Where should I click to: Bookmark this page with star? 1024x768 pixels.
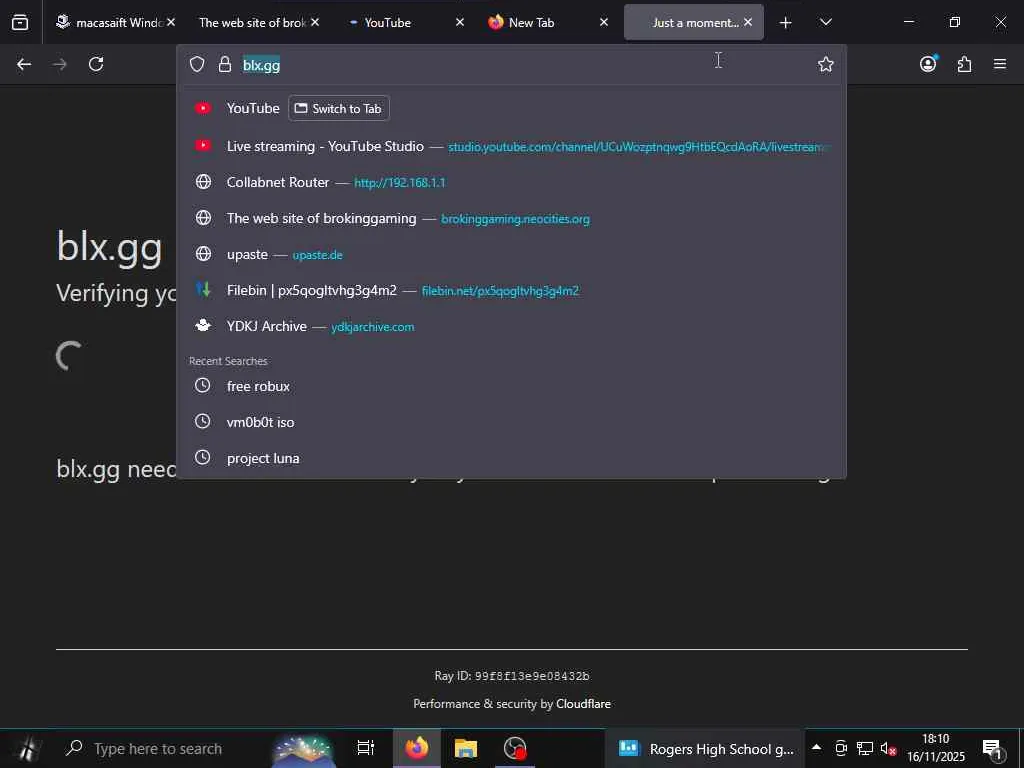(825, 64)
